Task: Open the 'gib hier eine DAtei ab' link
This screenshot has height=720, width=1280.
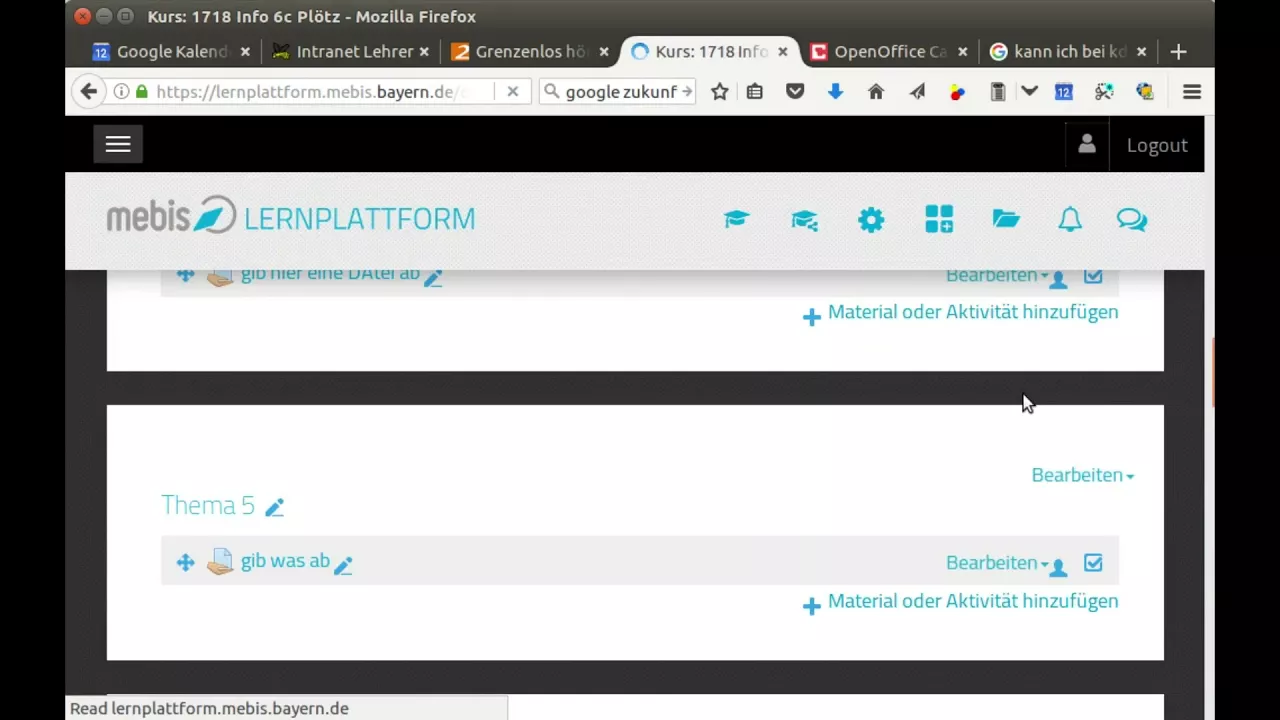Action: [330, 275]
